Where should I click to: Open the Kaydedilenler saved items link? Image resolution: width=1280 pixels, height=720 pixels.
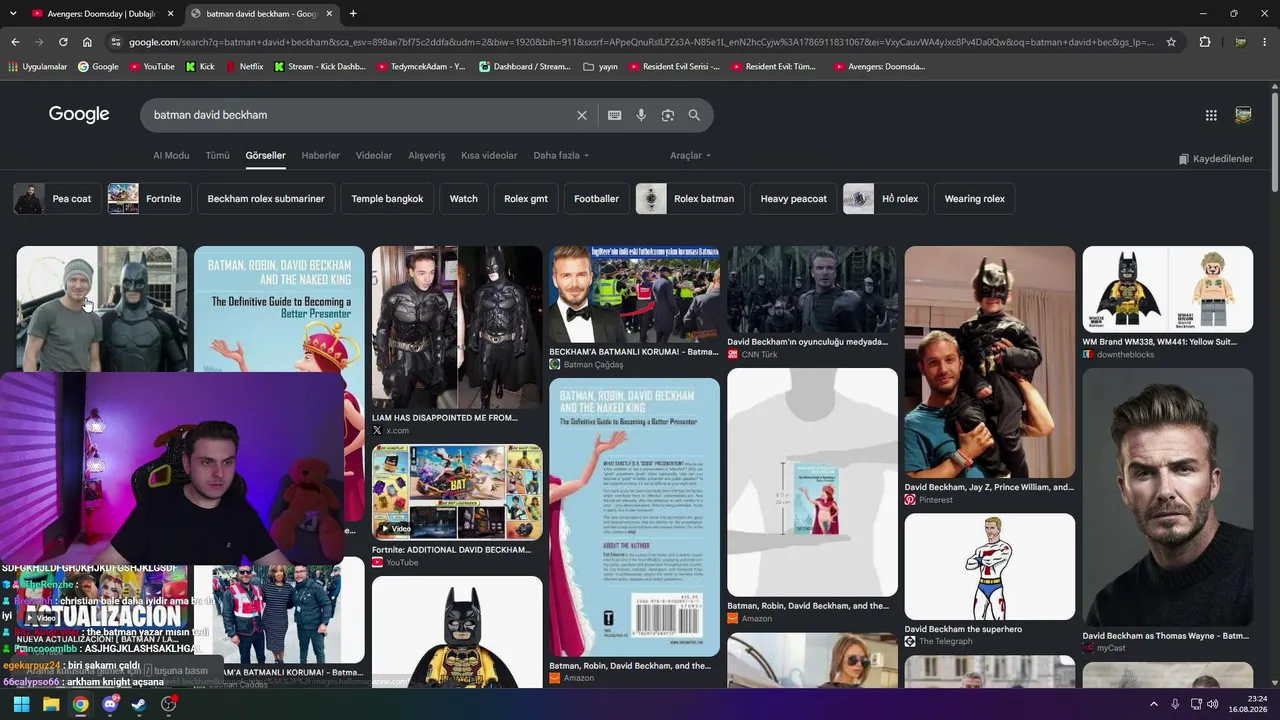point(1215,159)
